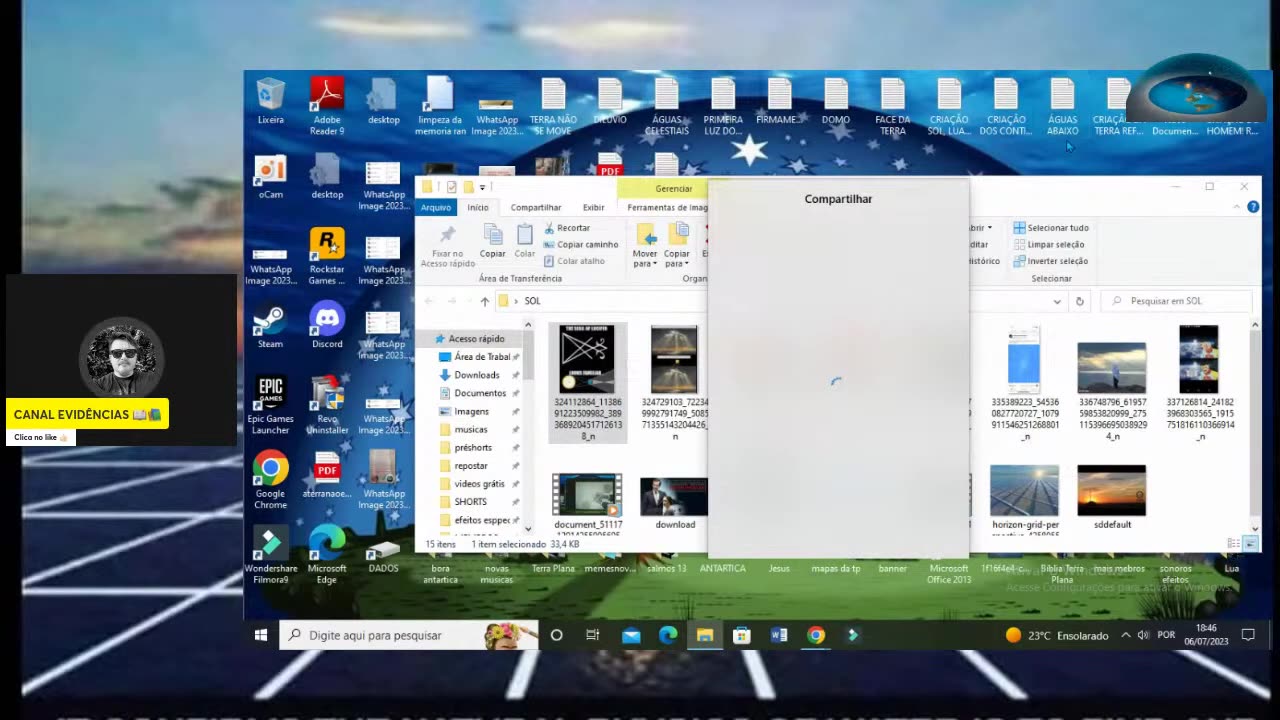Launch Rockstar Games desktop shortcut
The width and height of the screenshot is (1280, 720).
pos(327,257)
